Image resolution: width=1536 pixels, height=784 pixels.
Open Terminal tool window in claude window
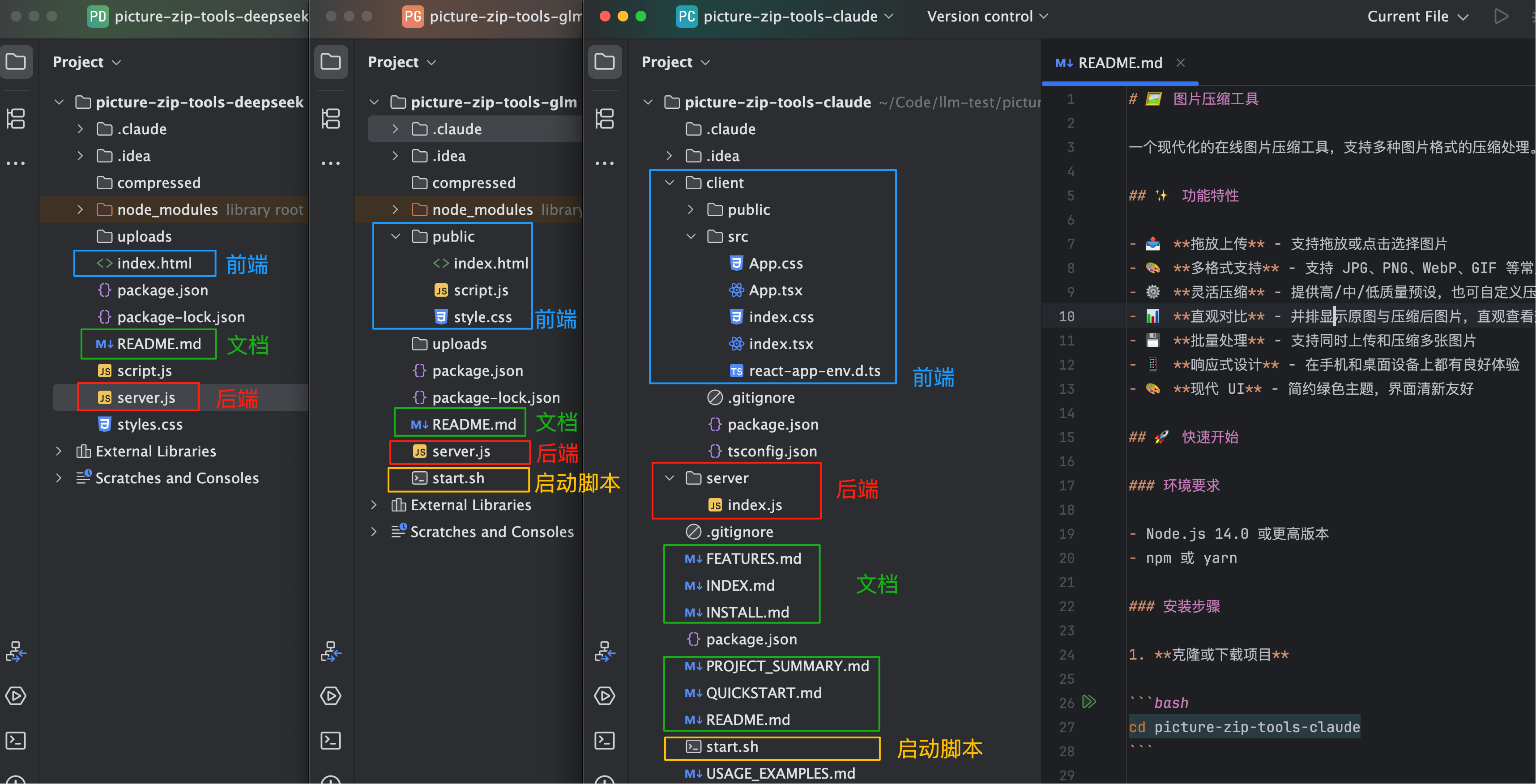[x=605, y=741]
